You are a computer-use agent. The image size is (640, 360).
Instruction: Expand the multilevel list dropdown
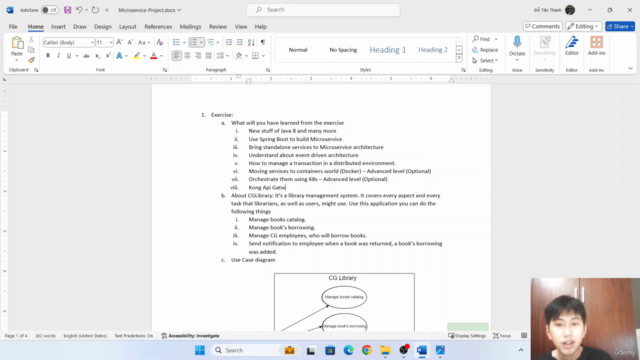(x=218, y=42)
